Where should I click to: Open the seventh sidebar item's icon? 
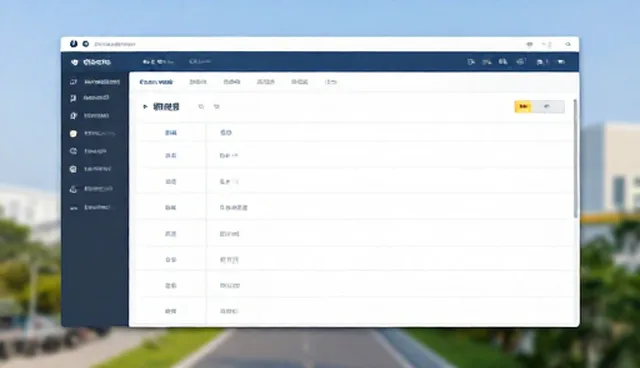coord(73,189)
